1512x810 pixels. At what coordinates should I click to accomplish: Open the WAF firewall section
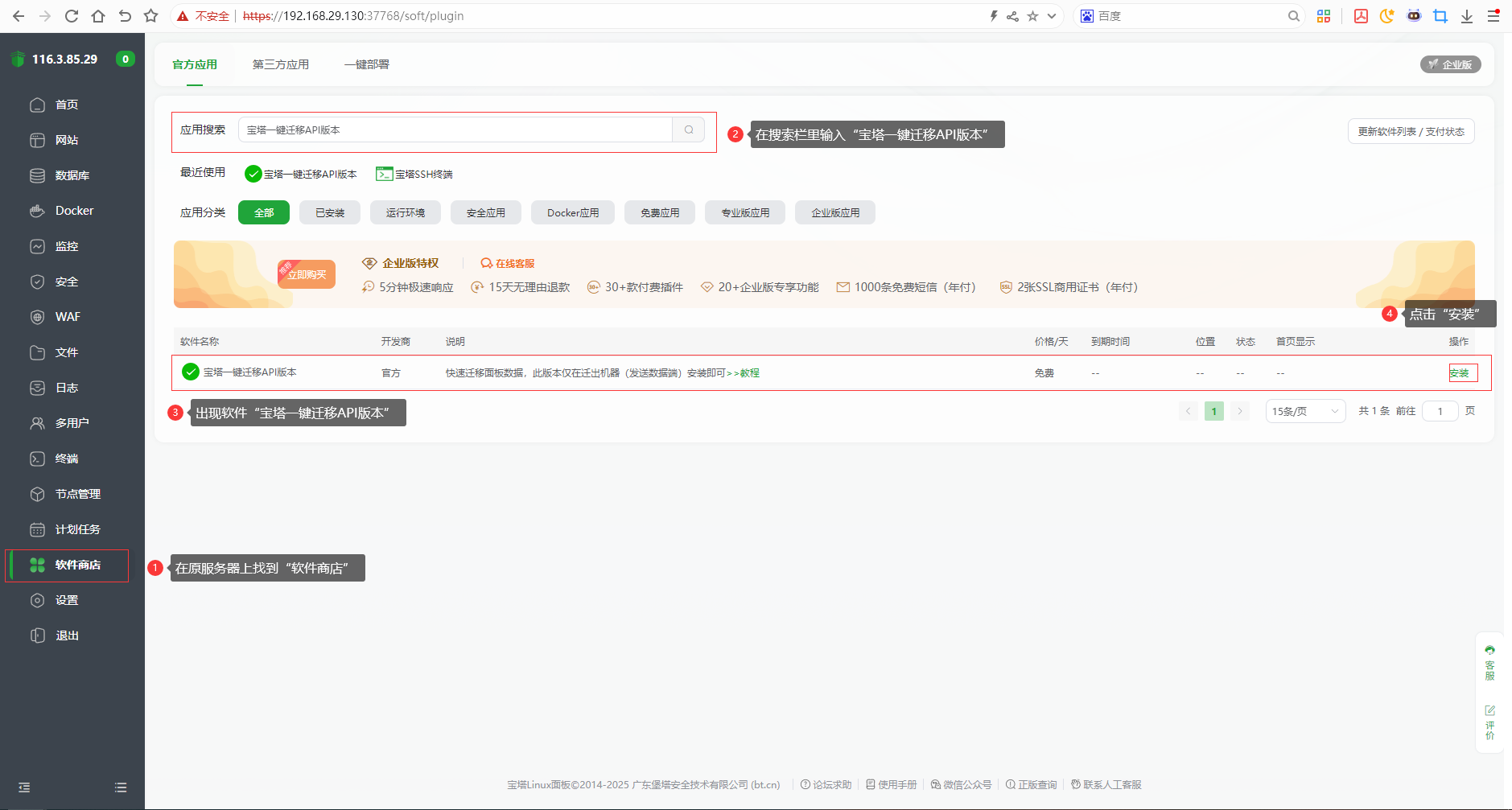click(66, 316)
